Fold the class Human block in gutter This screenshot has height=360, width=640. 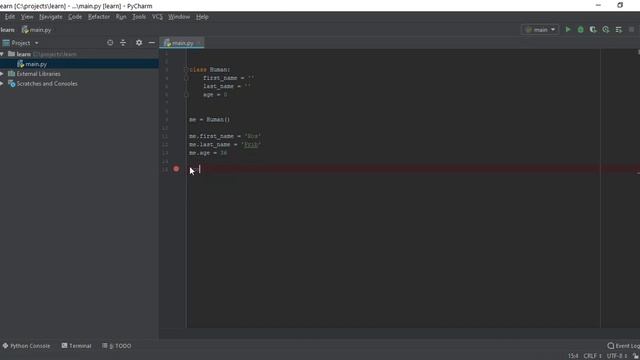pyautogui.click(x=186, y=70)
